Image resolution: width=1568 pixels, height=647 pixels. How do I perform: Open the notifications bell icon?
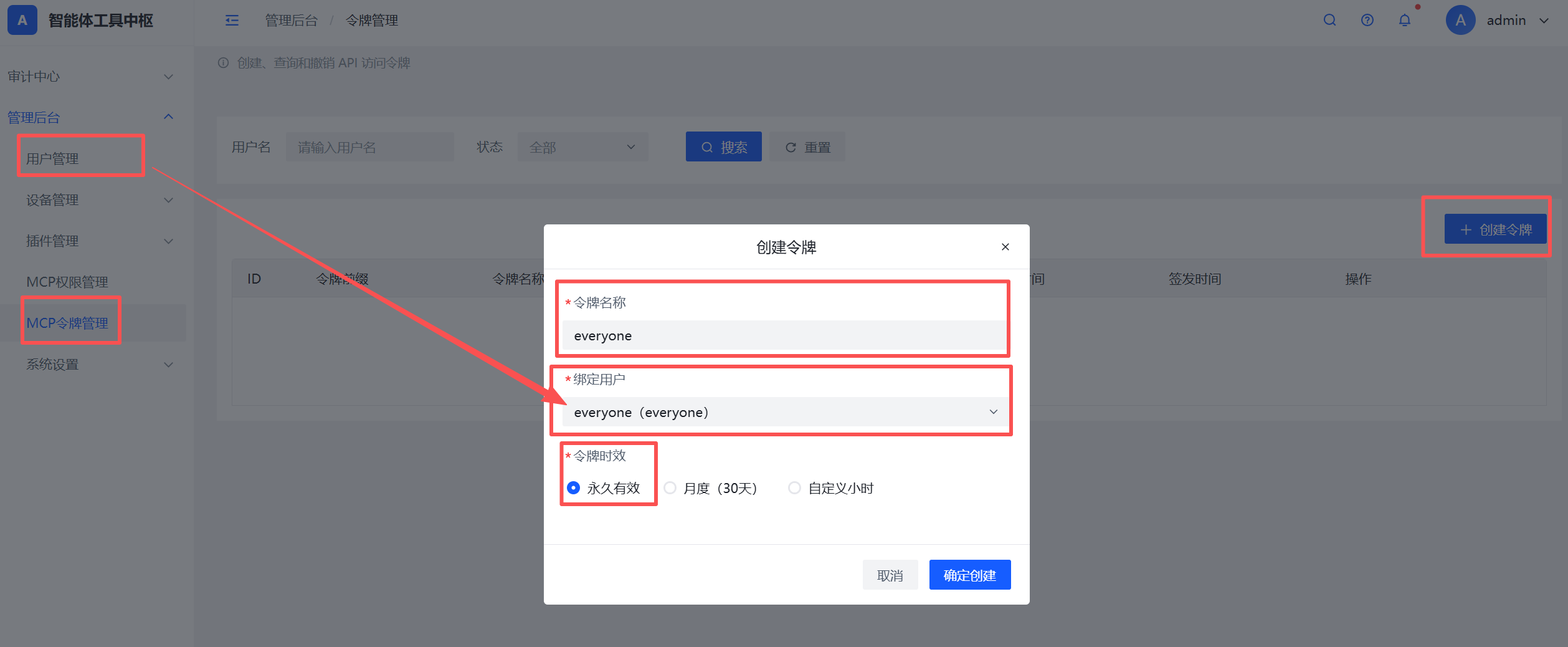[1404, 20]
